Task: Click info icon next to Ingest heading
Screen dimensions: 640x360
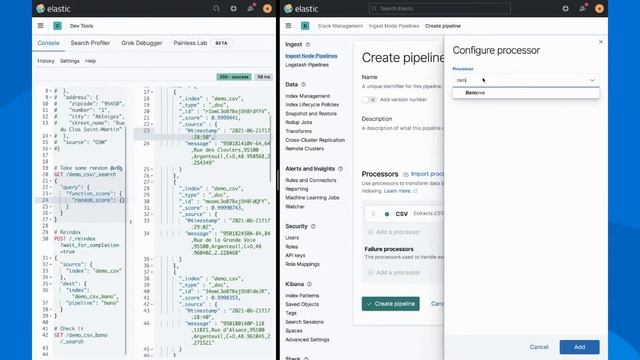Action: (x=308, y=44)
